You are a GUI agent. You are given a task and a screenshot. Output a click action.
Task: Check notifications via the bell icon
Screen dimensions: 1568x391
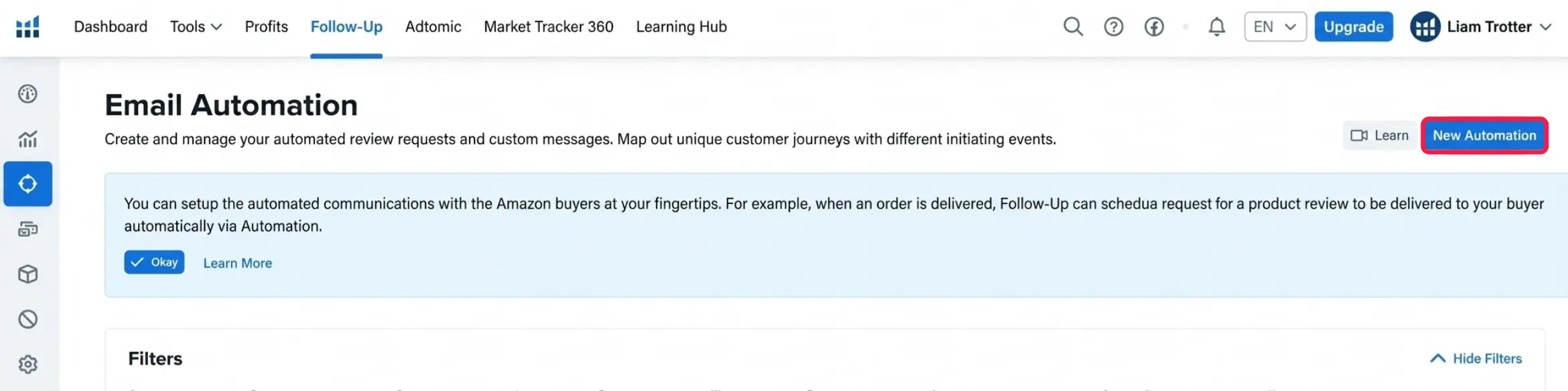point(1216,27)
